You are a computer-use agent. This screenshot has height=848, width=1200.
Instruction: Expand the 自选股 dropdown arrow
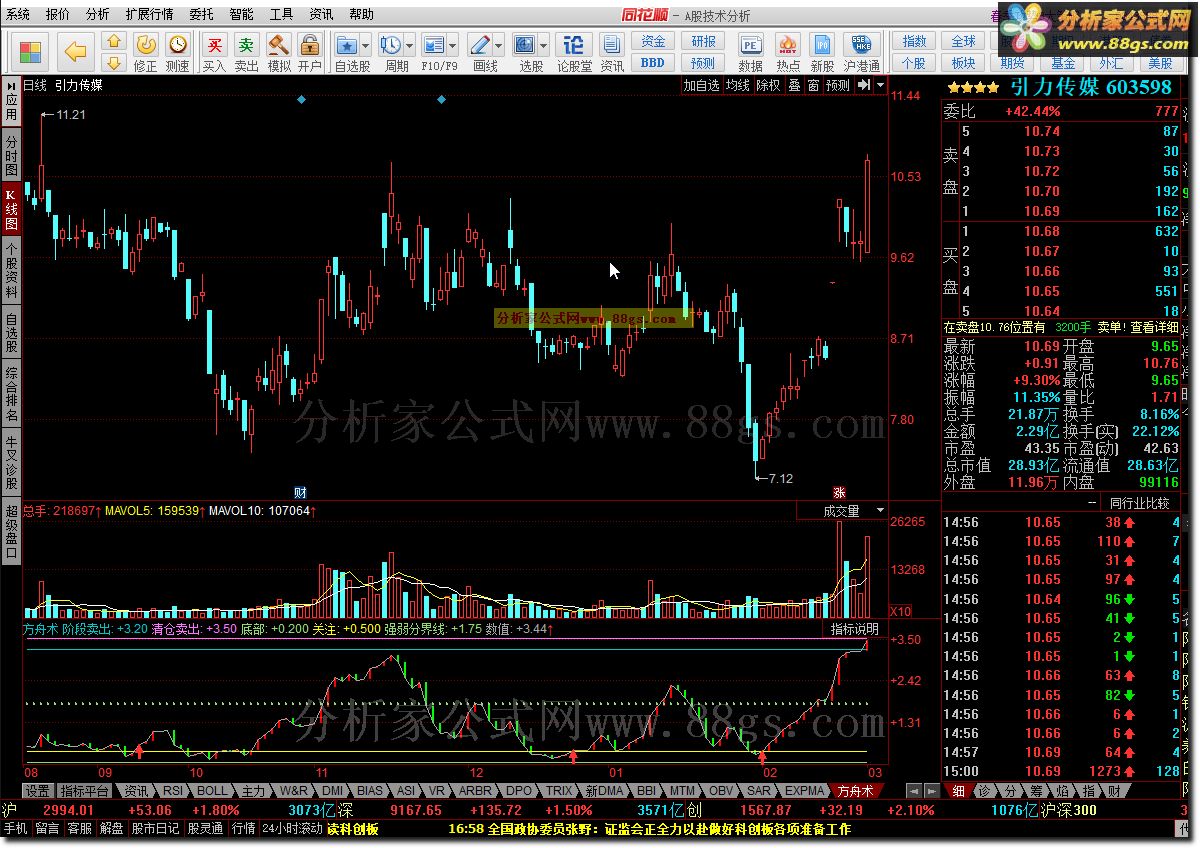pos(366,46)
